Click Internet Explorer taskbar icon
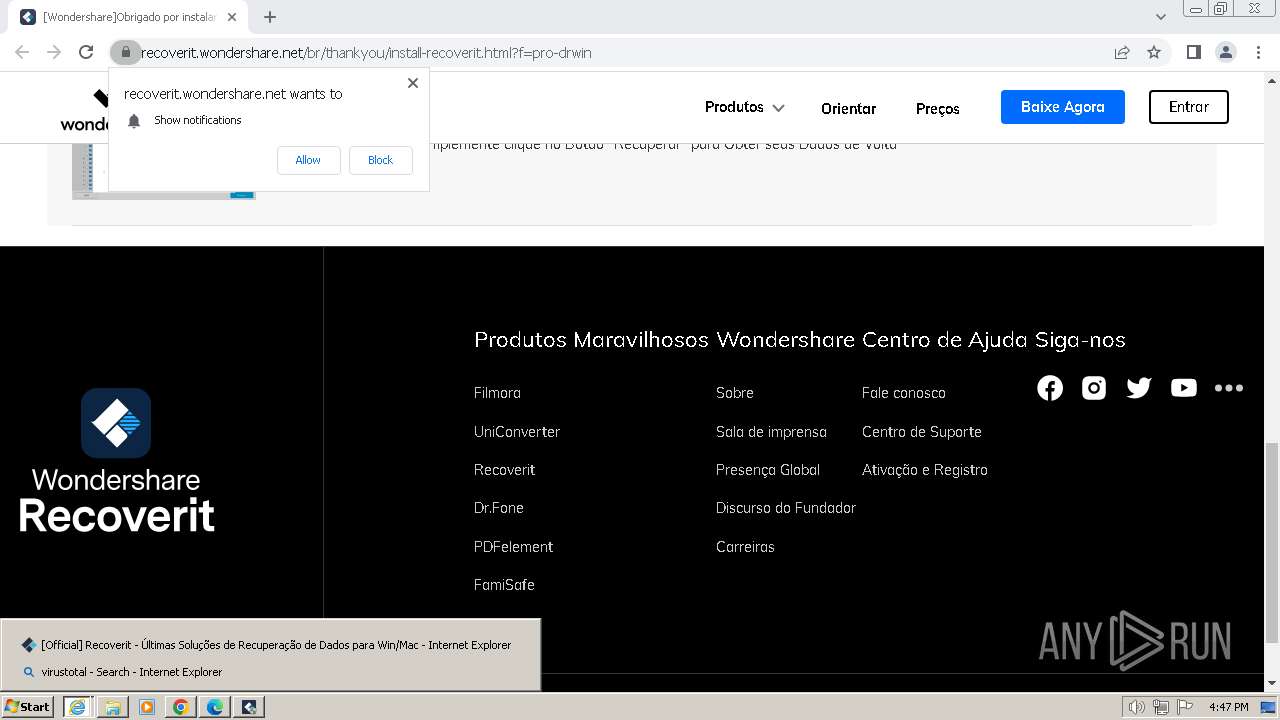This screenshot has height=720, width=1280. click(77, 707)
